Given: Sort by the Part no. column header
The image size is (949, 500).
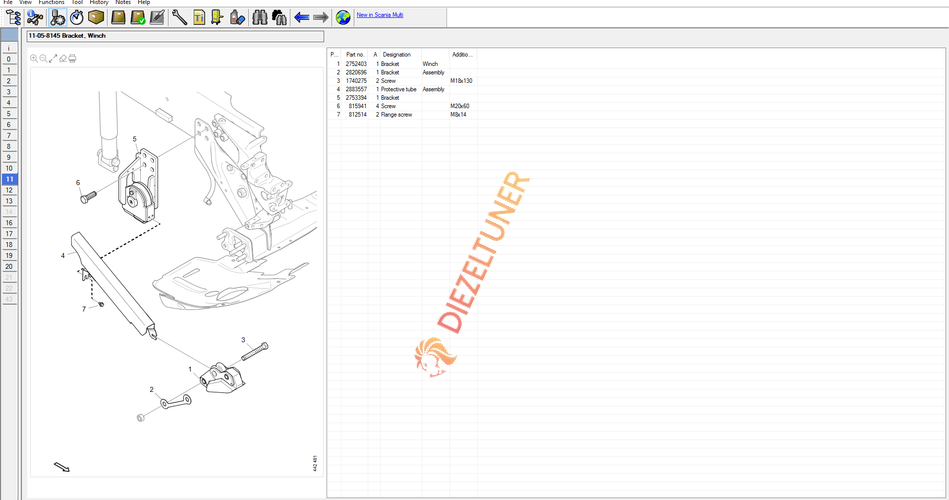Looking at the screenshot, I should 355,54.
